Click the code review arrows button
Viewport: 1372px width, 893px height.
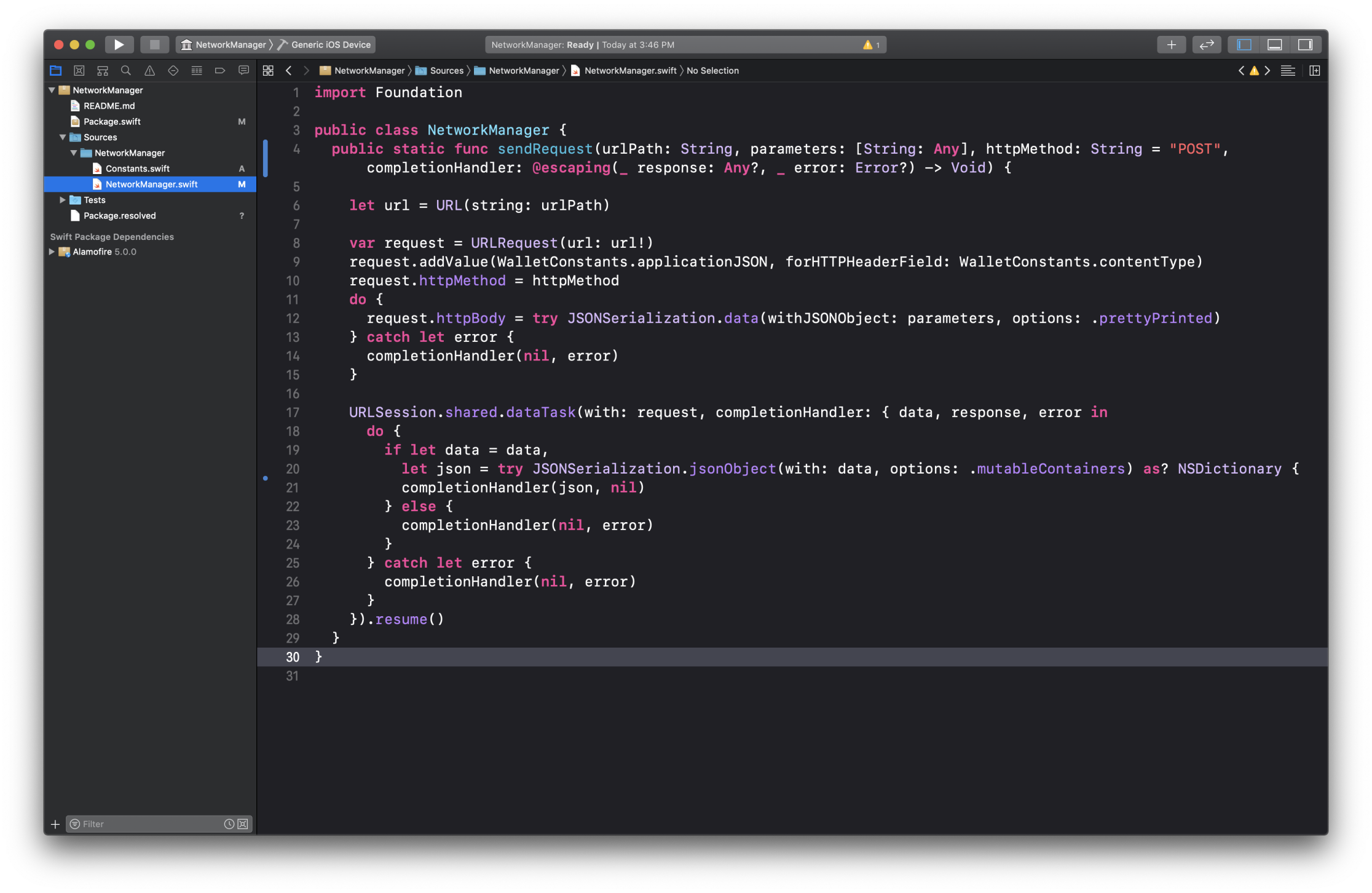(x=1206, y=44)
